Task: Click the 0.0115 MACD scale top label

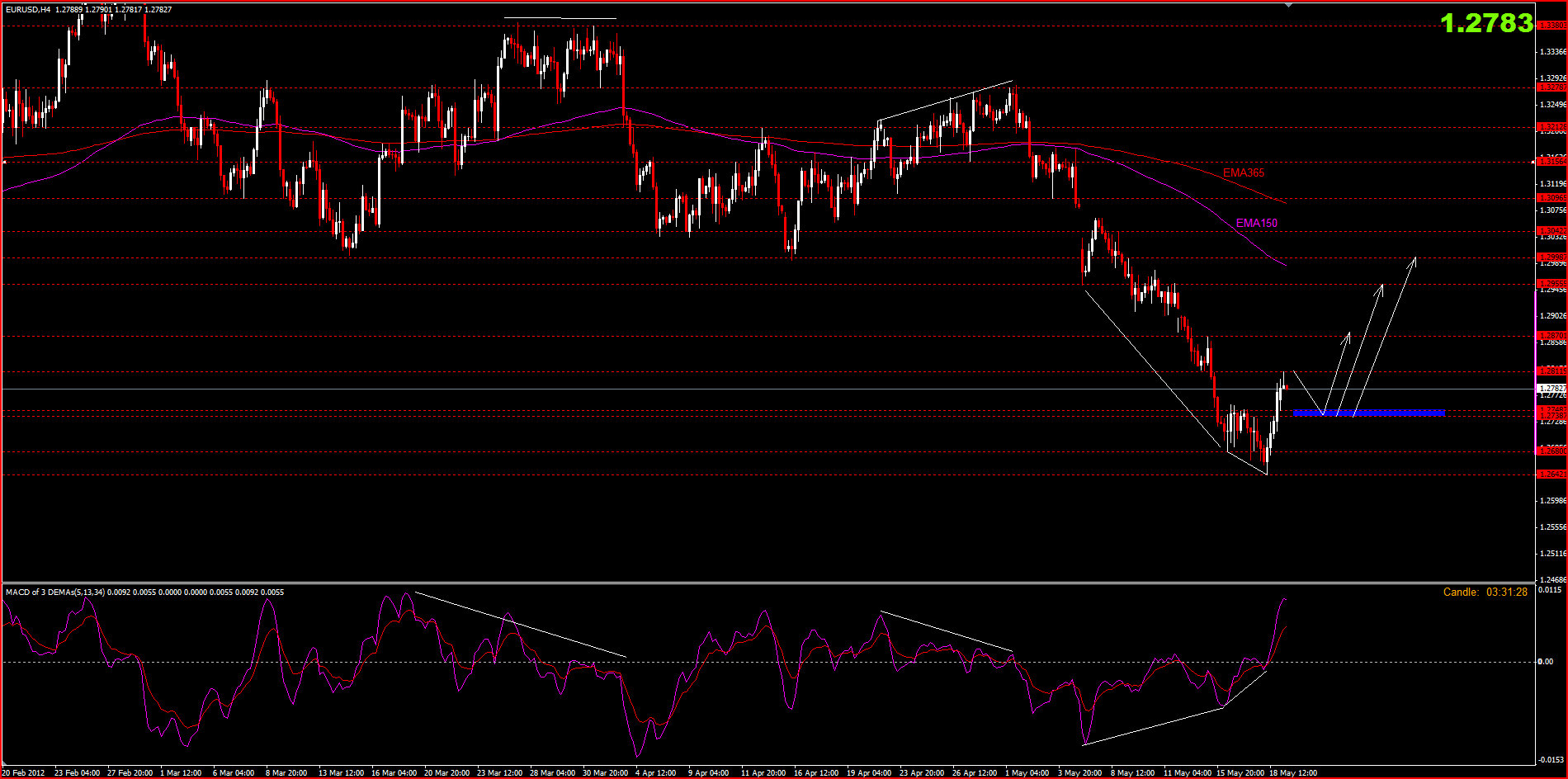Action: click(x=1551, y=590)
